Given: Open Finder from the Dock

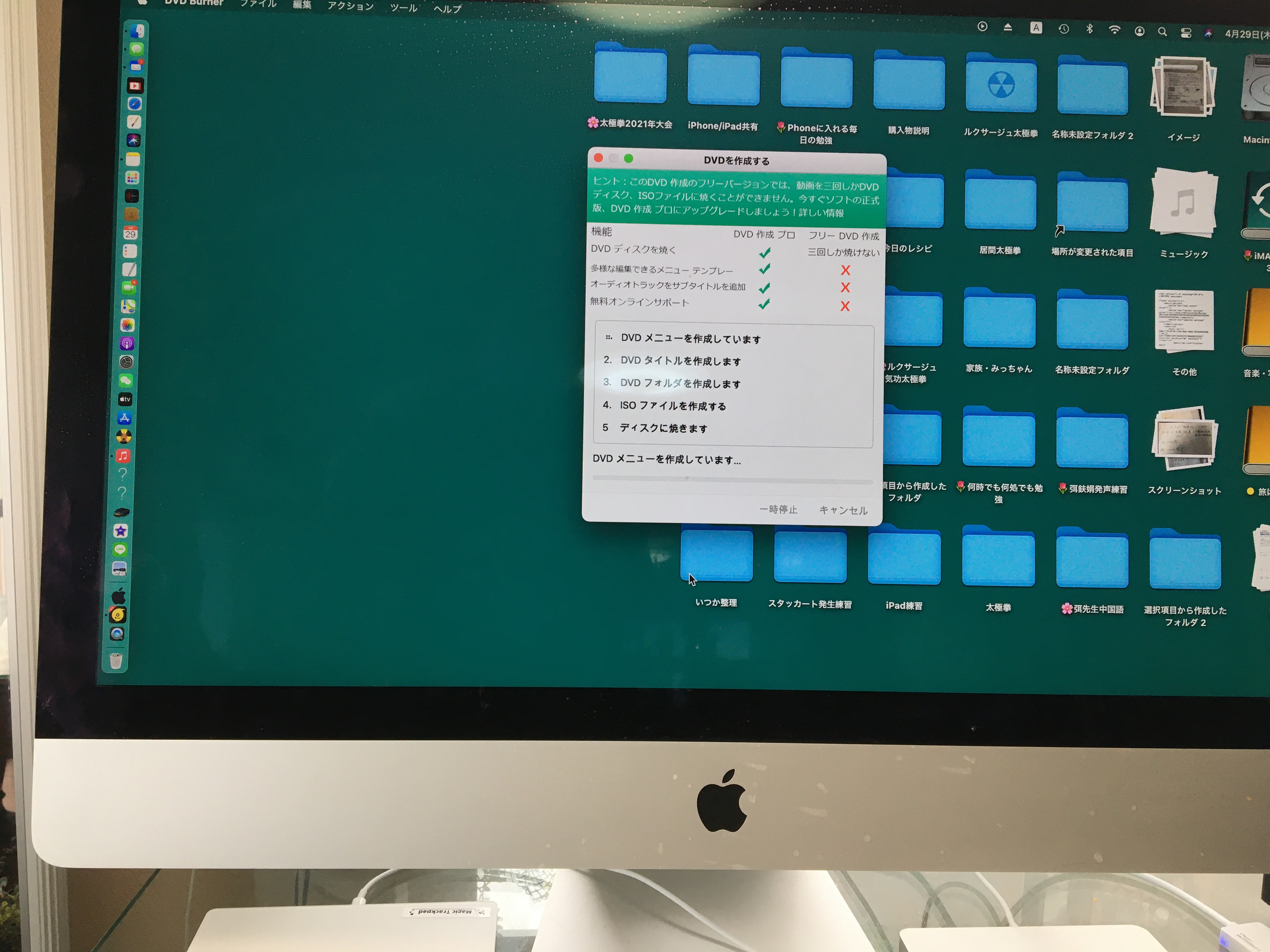Looking at the screenshot, I should [138, 31].
